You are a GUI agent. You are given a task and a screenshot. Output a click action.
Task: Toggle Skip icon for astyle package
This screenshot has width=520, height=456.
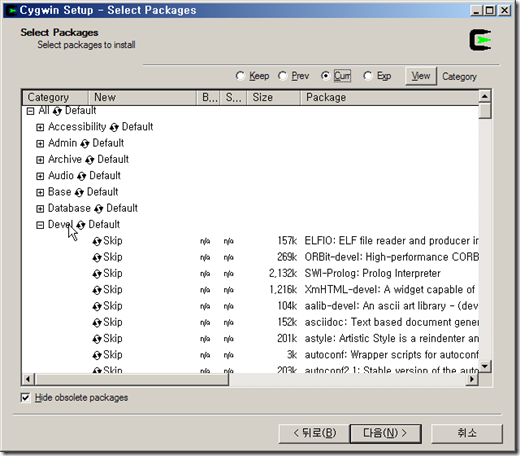[97, 339]
